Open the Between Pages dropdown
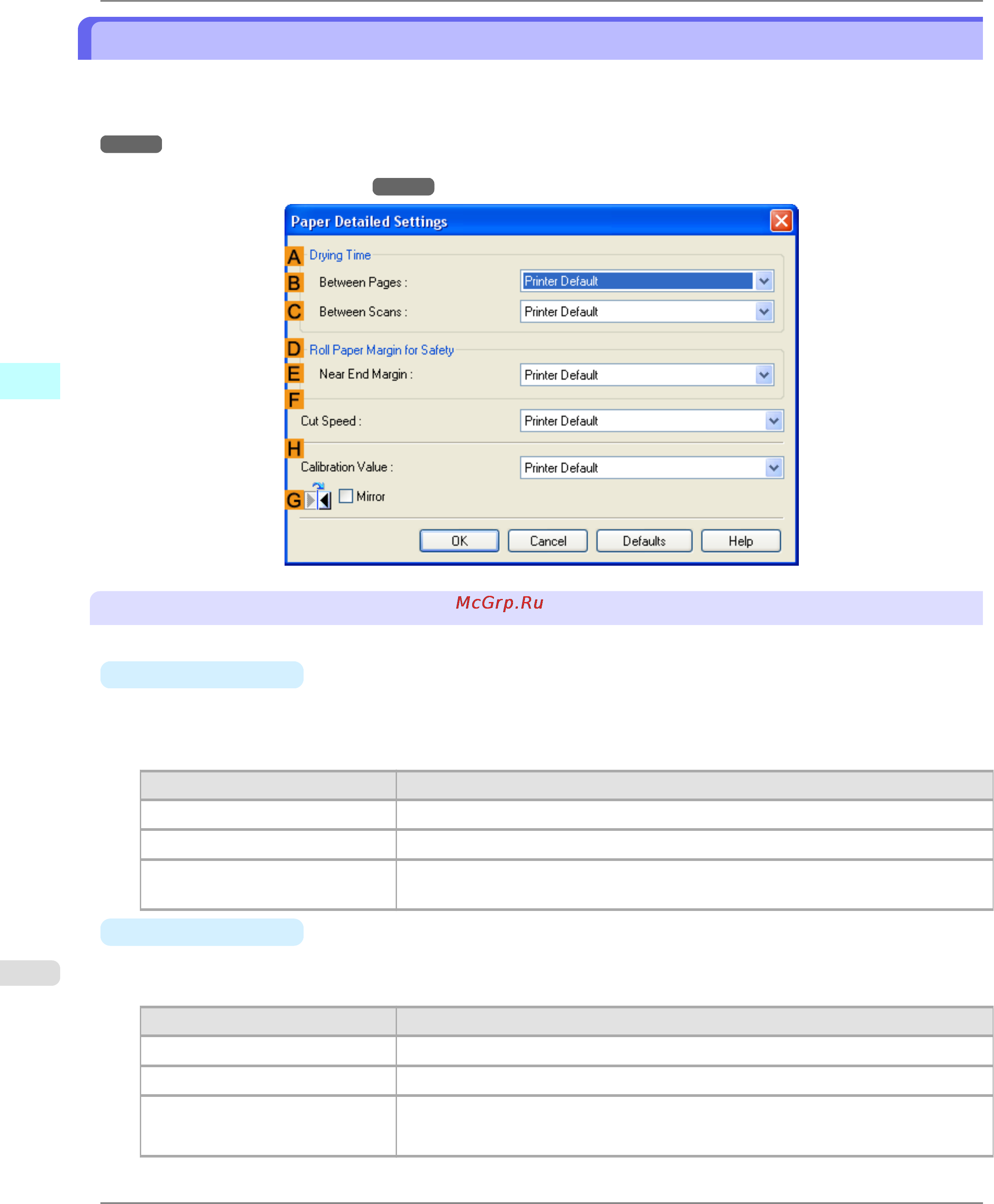The height and width of the screenshot is (1204, 994). tap(647, 281)
